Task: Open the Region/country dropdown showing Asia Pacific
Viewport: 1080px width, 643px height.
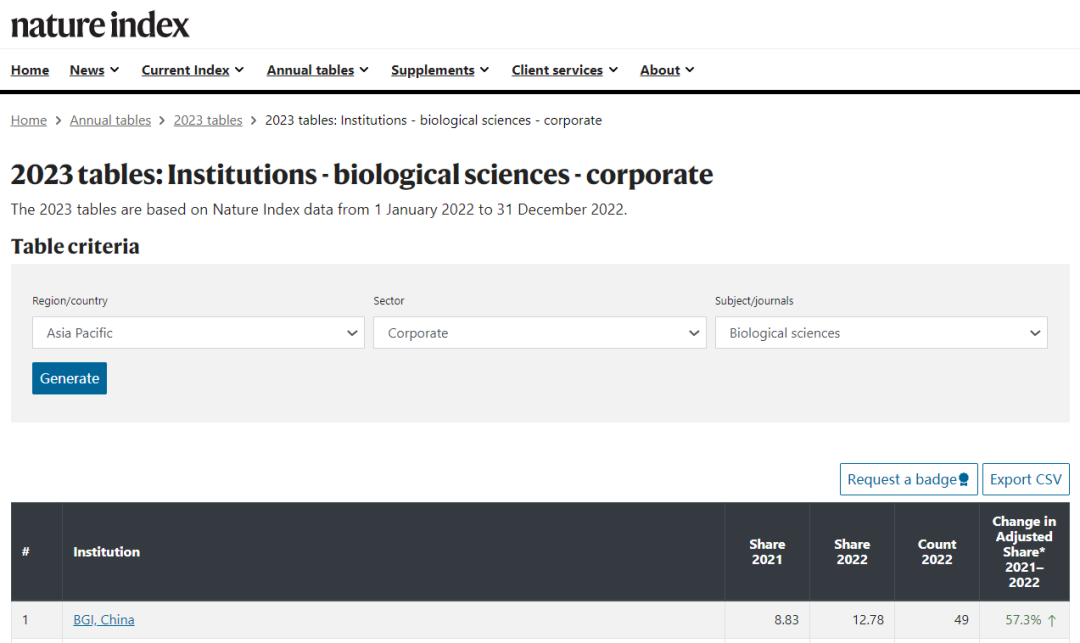Action: (x=197, y=333)
